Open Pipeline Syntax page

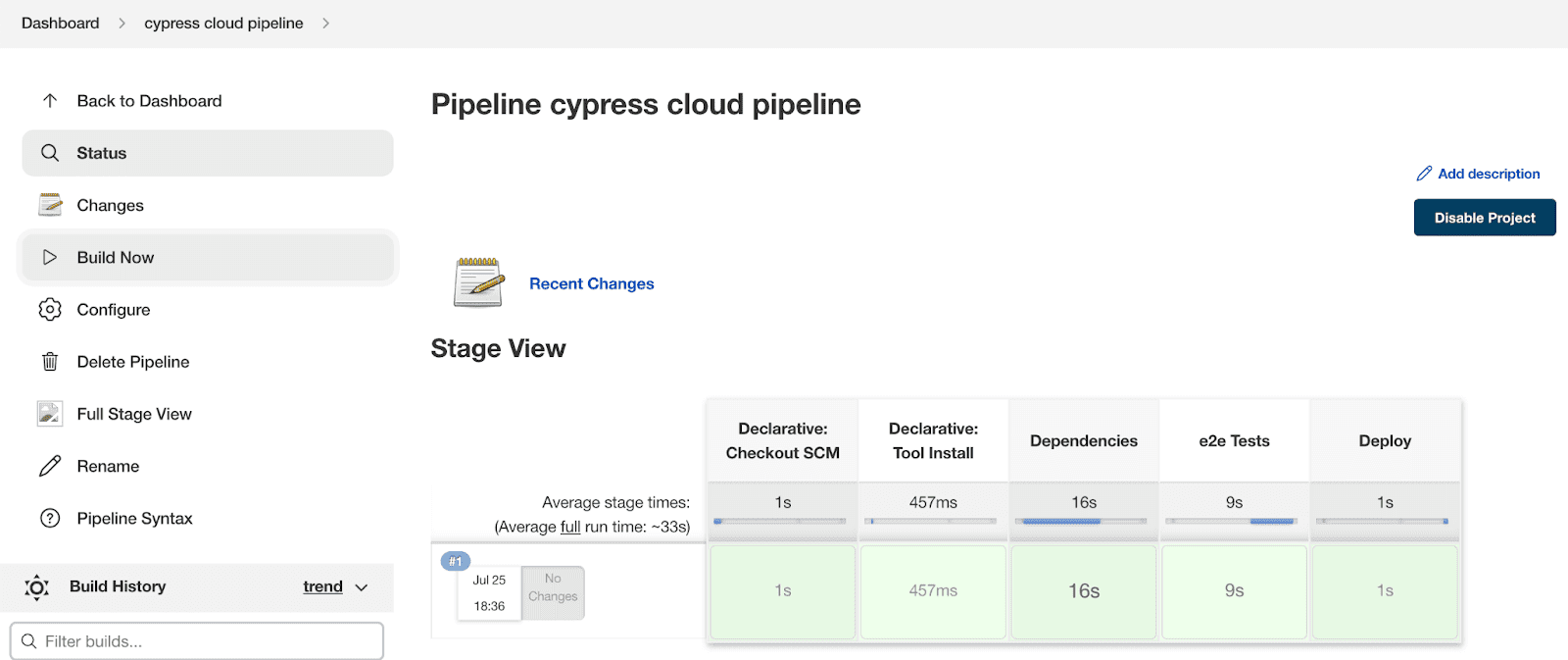point(208,518)
